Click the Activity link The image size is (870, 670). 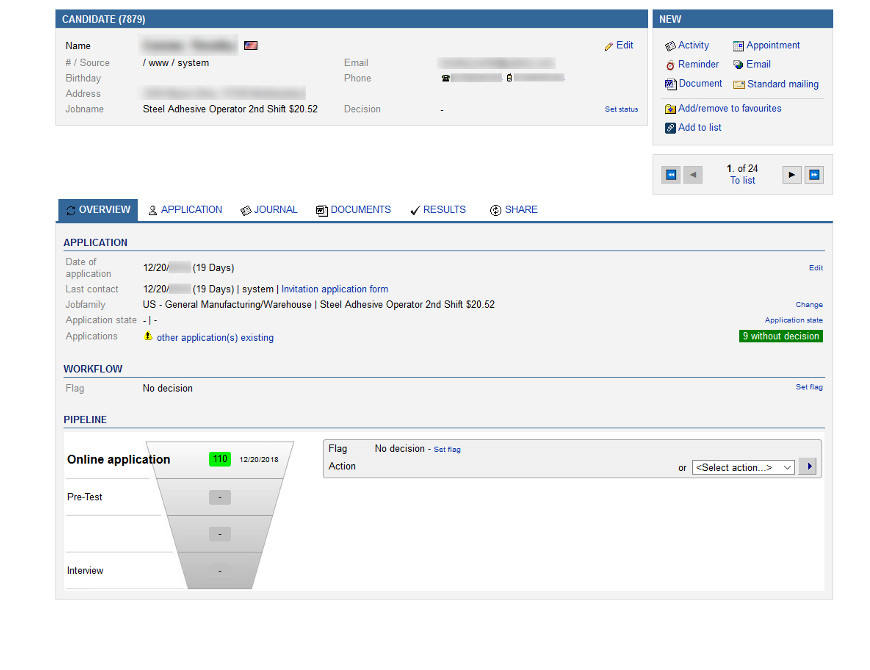point(694,45)
